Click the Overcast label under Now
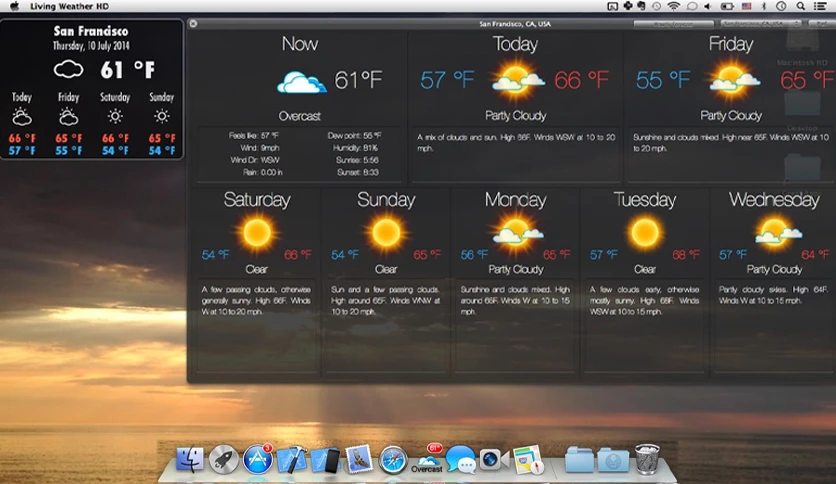 point(300,116)
